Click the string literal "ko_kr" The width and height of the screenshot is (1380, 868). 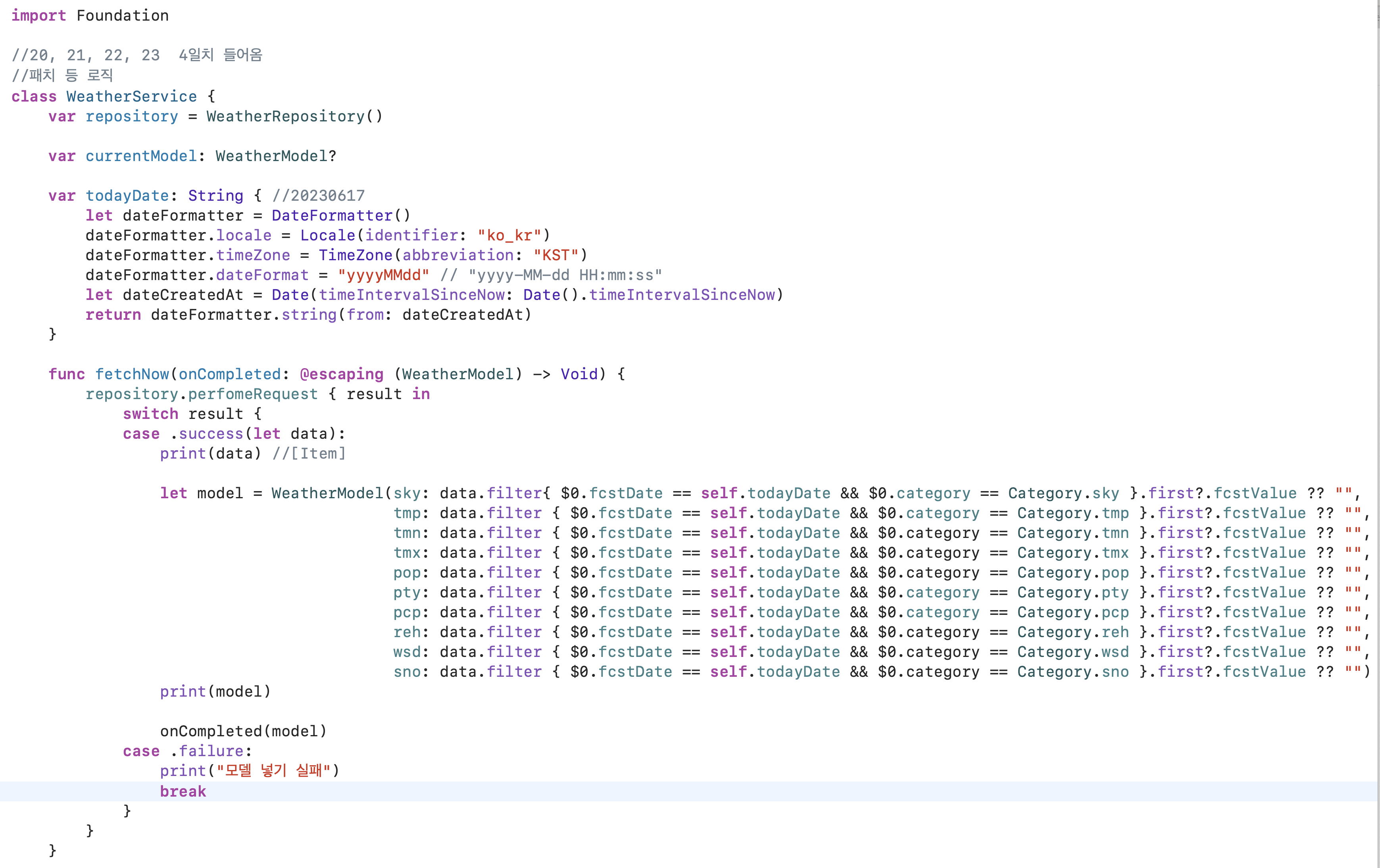(509, 236)
